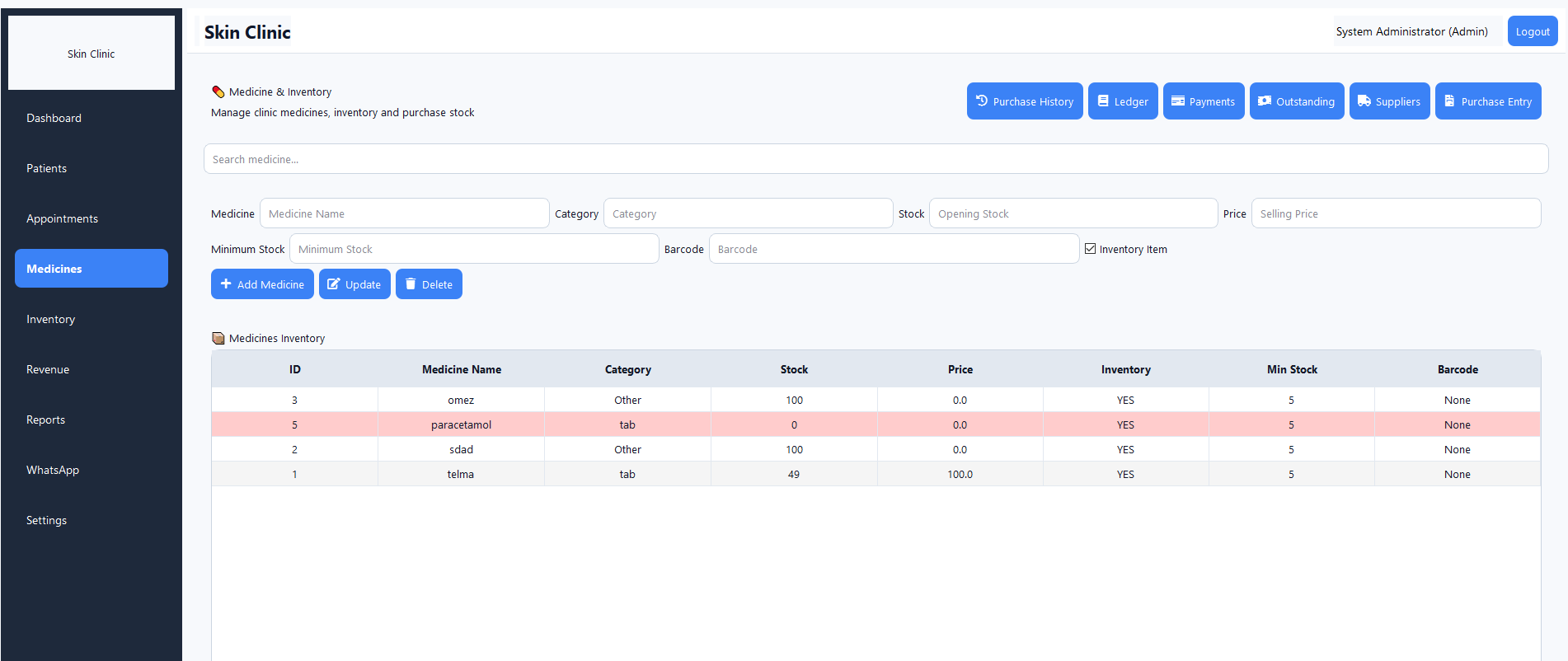Click the Ledger book icon
This screenshot has height=661, width=1568.
(1103, 101)
